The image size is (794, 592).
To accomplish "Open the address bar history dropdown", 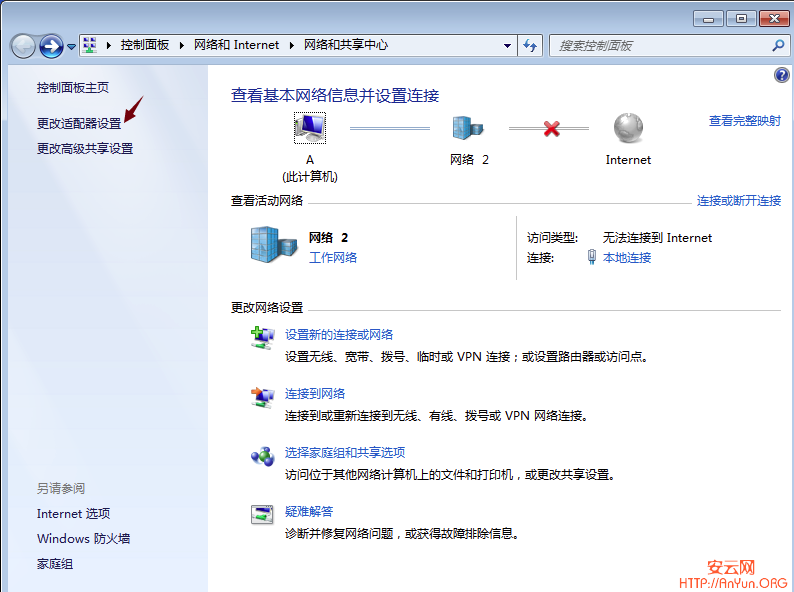I will coord(507,46).
